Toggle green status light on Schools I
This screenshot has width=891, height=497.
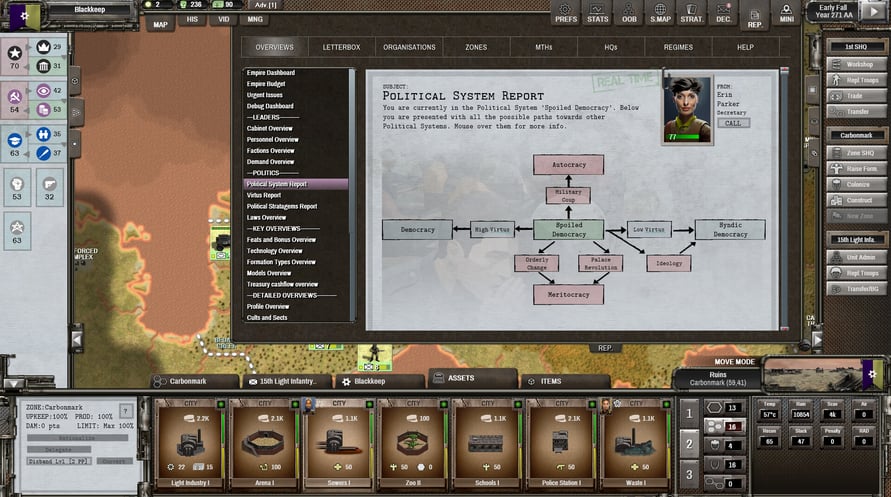(518, 404)
